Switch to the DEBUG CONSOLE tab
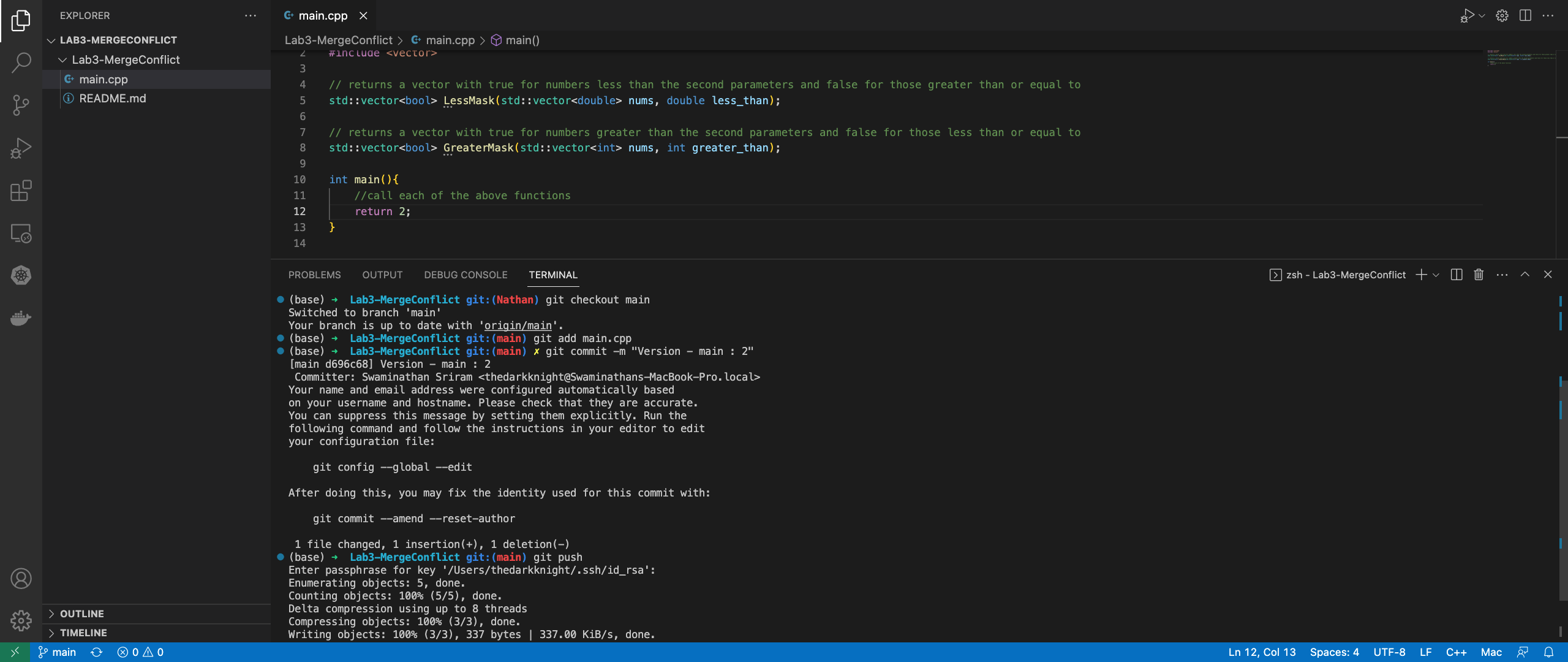 point(466,275)
